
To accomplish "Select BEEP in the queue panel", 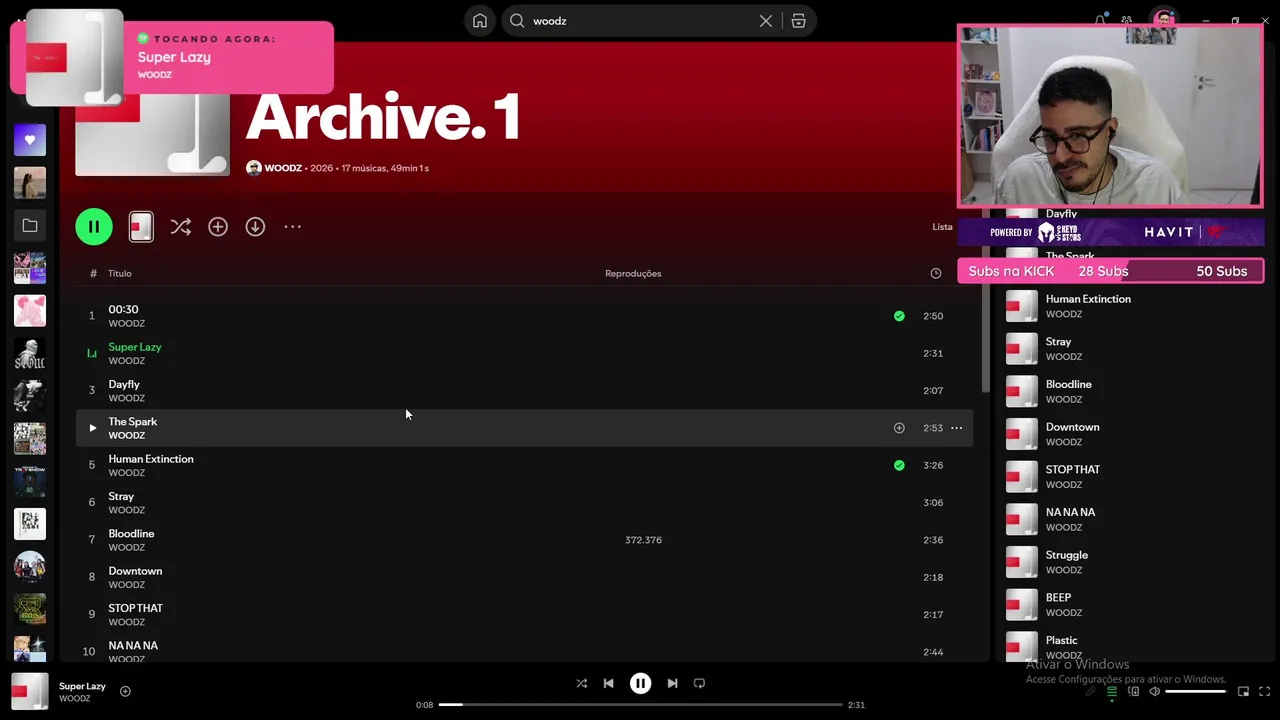I will tap(1130, 605).
